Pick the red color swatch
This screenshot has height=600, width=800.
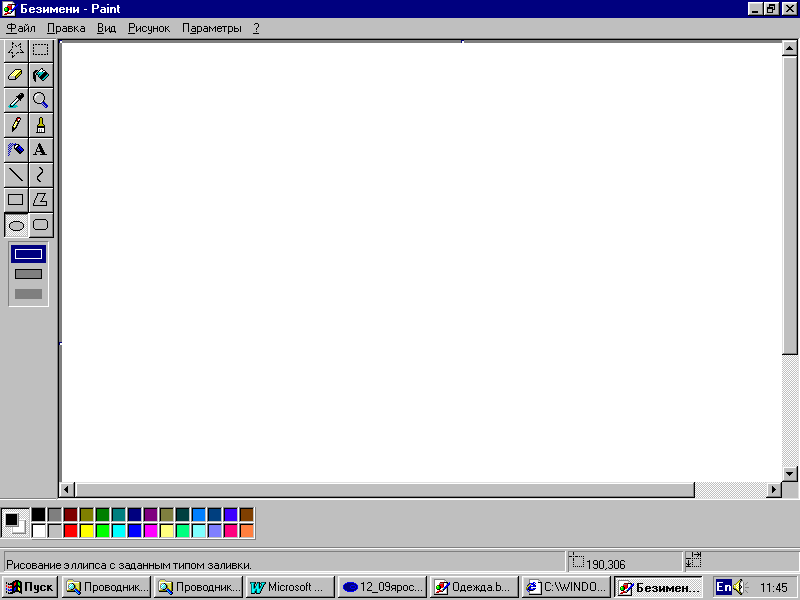(x=71, y=531)
